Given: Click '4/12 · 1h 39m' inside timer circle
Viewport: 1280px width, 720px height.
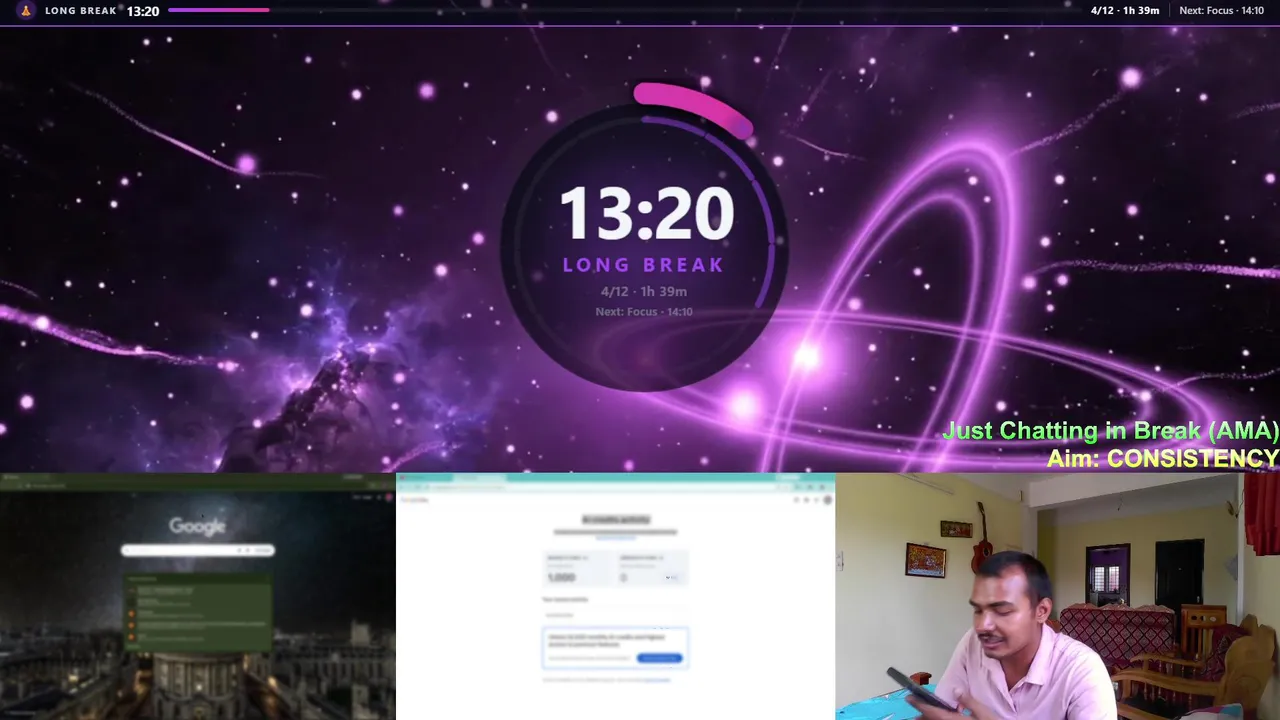Looking at the screenshot, I should tap(644, 292).
